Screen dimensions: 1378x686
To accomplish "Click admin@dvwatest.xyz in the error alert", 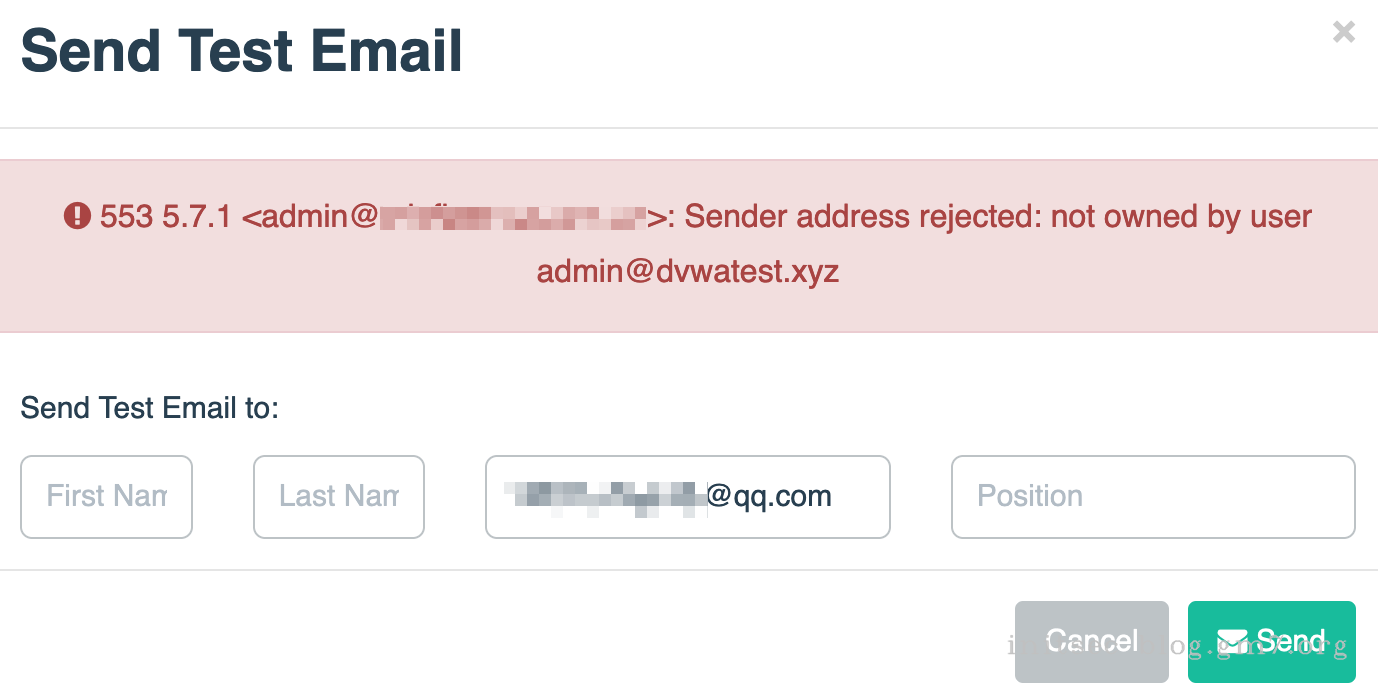I will click(x=688, y=271).
